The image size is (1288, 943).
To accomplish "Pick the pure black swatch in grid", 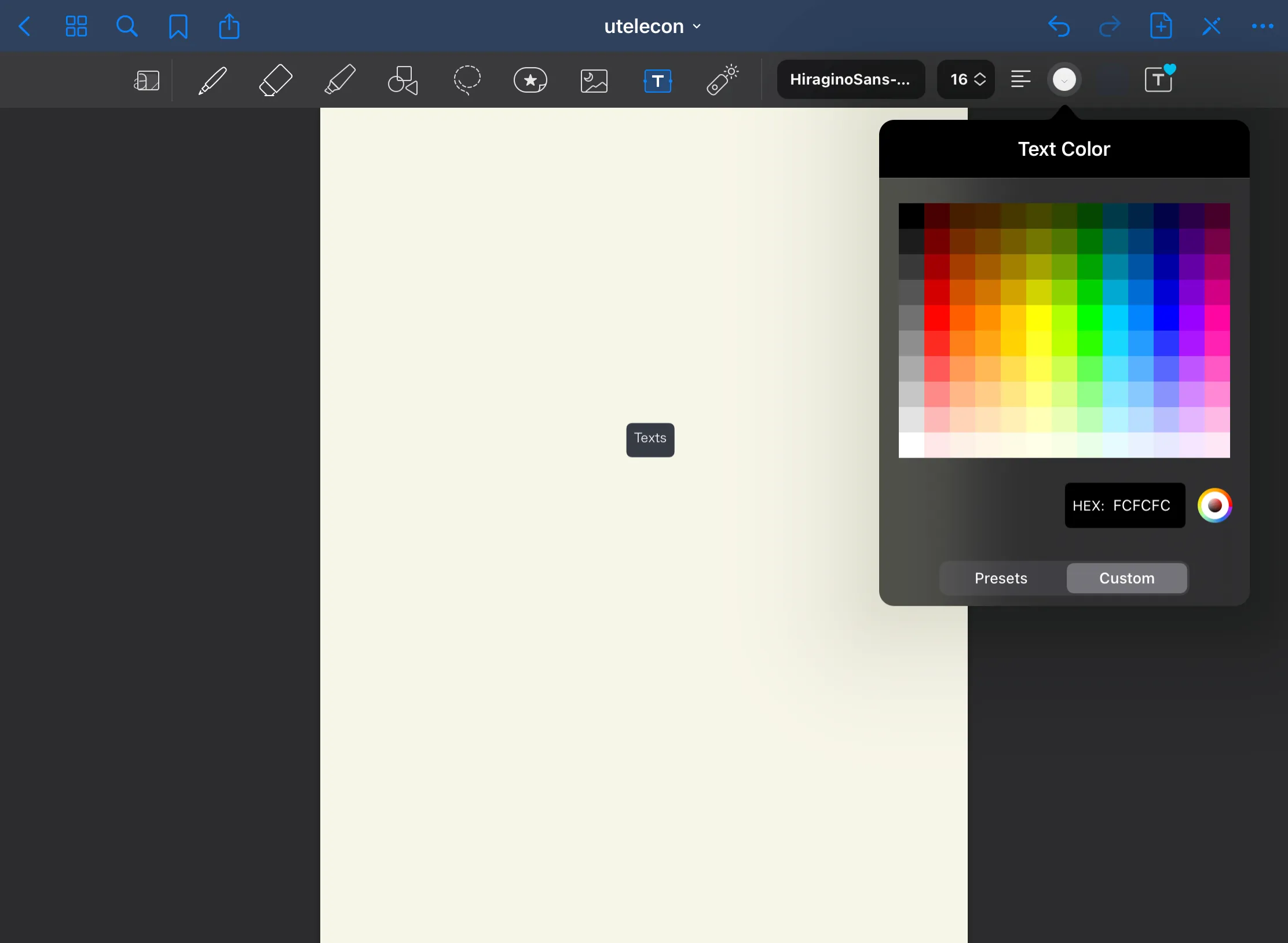I will (911, 215).
